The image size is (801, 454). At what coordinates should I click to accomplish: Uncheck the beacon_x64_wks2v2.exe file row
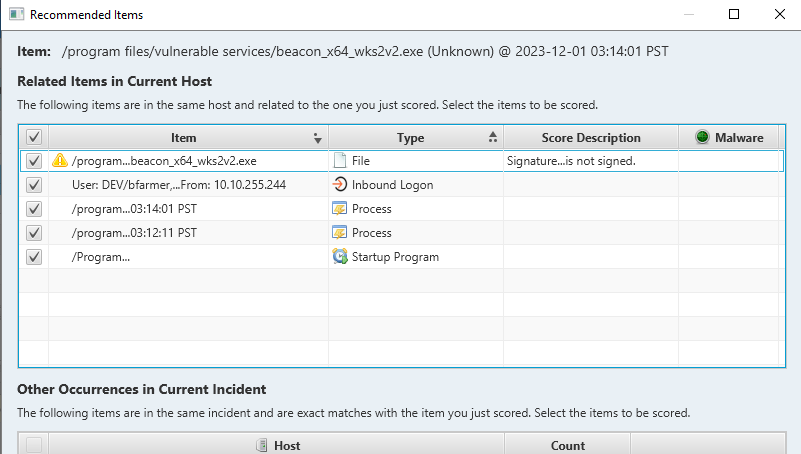pyautogui.click(x=34, y=161)
